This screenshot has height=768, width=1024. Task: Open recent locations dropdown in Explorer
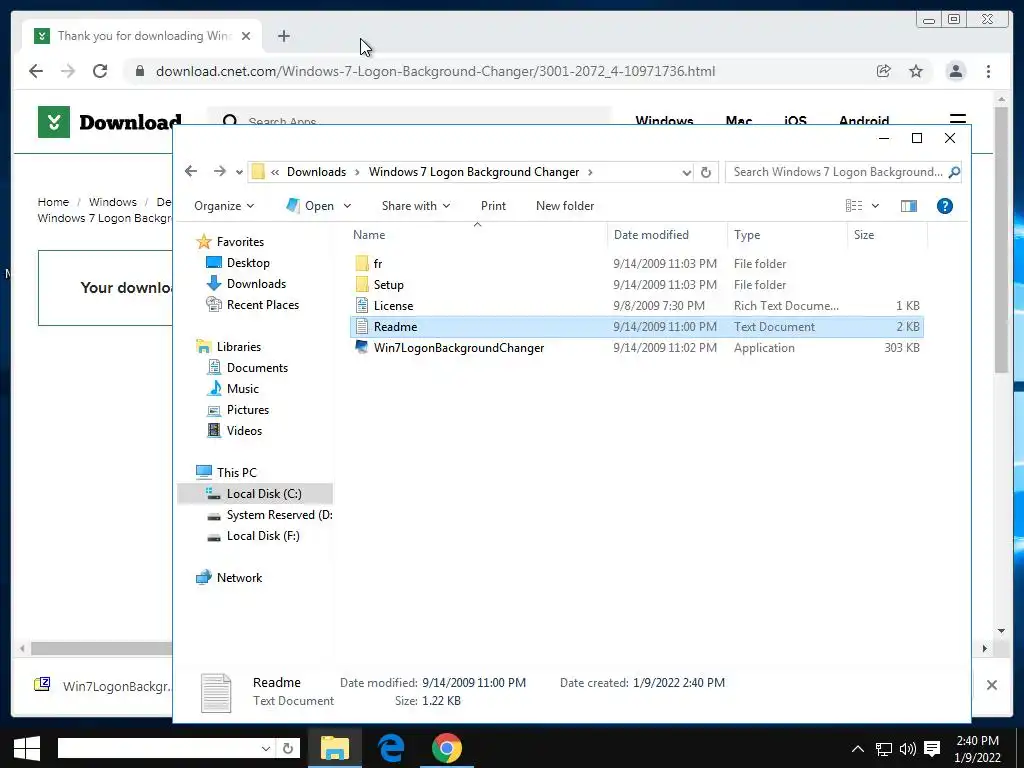[239, 172]
